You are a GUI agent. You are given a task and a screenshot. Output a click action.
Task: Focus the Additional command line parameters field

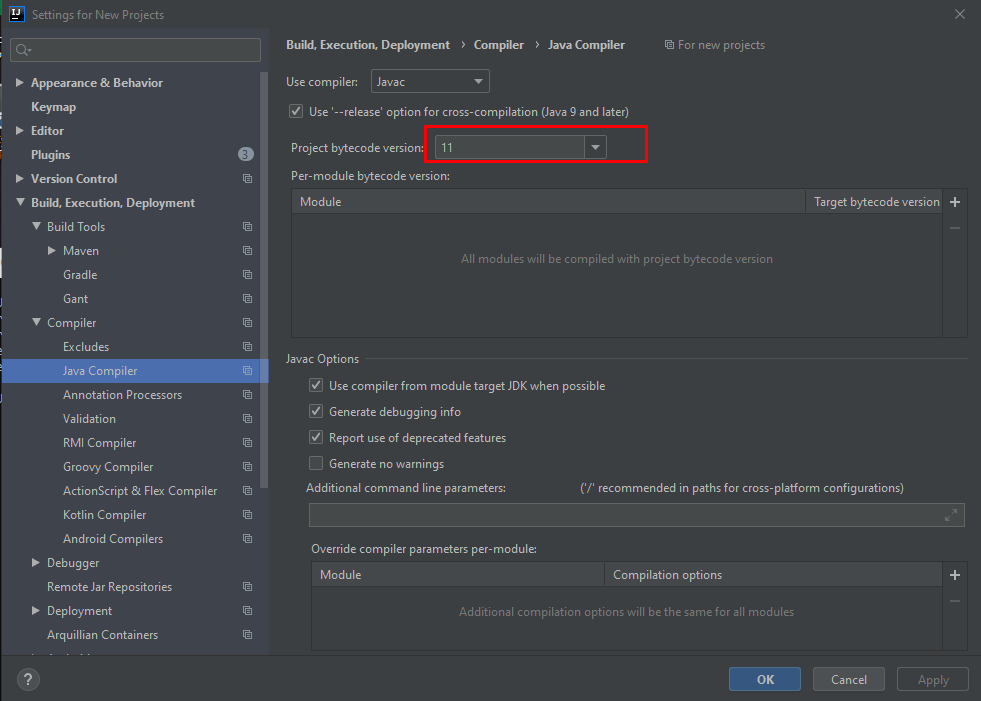point(636,515)
